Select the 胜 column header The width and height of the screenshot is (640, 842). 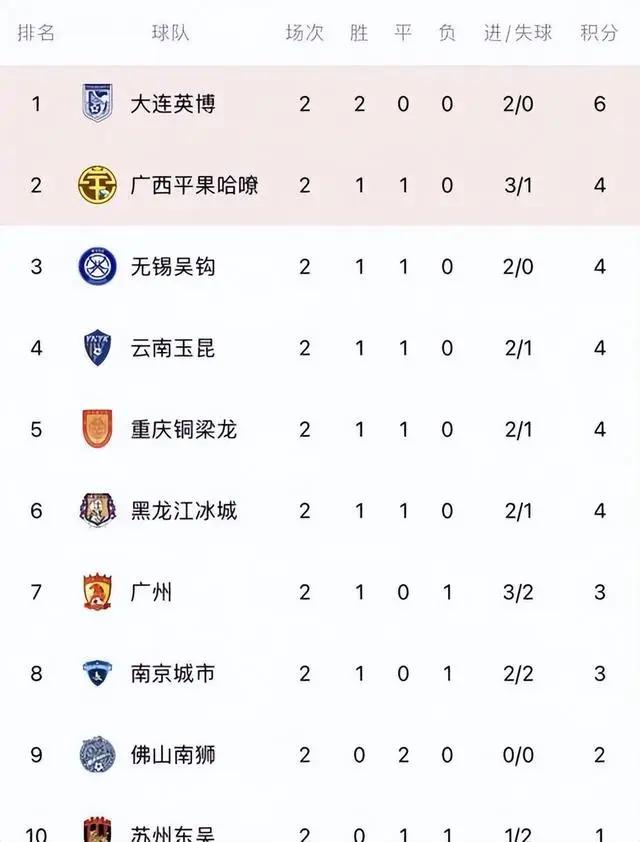(x=359, y=33)
